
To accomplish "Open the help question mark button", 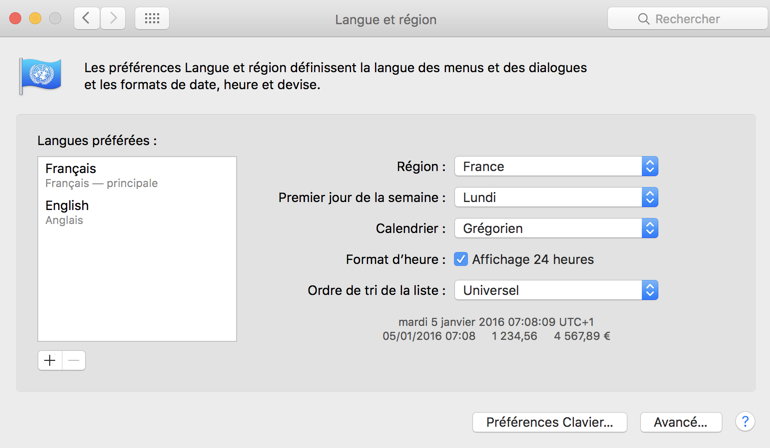I will 744,422.
